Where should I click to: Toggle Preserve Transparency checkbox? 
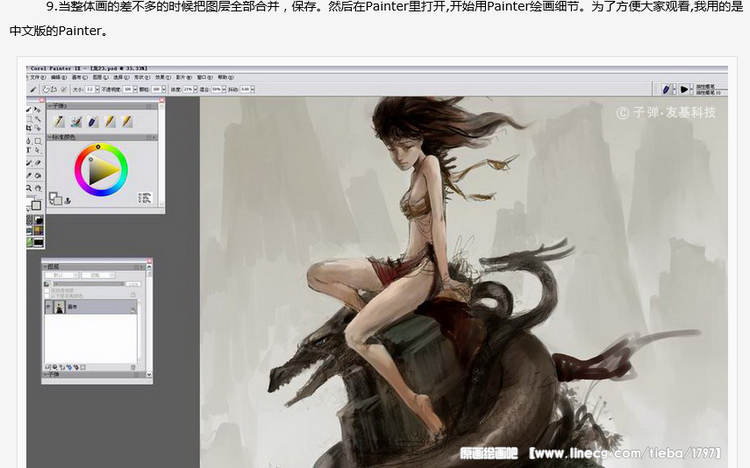tap(47, 290)
